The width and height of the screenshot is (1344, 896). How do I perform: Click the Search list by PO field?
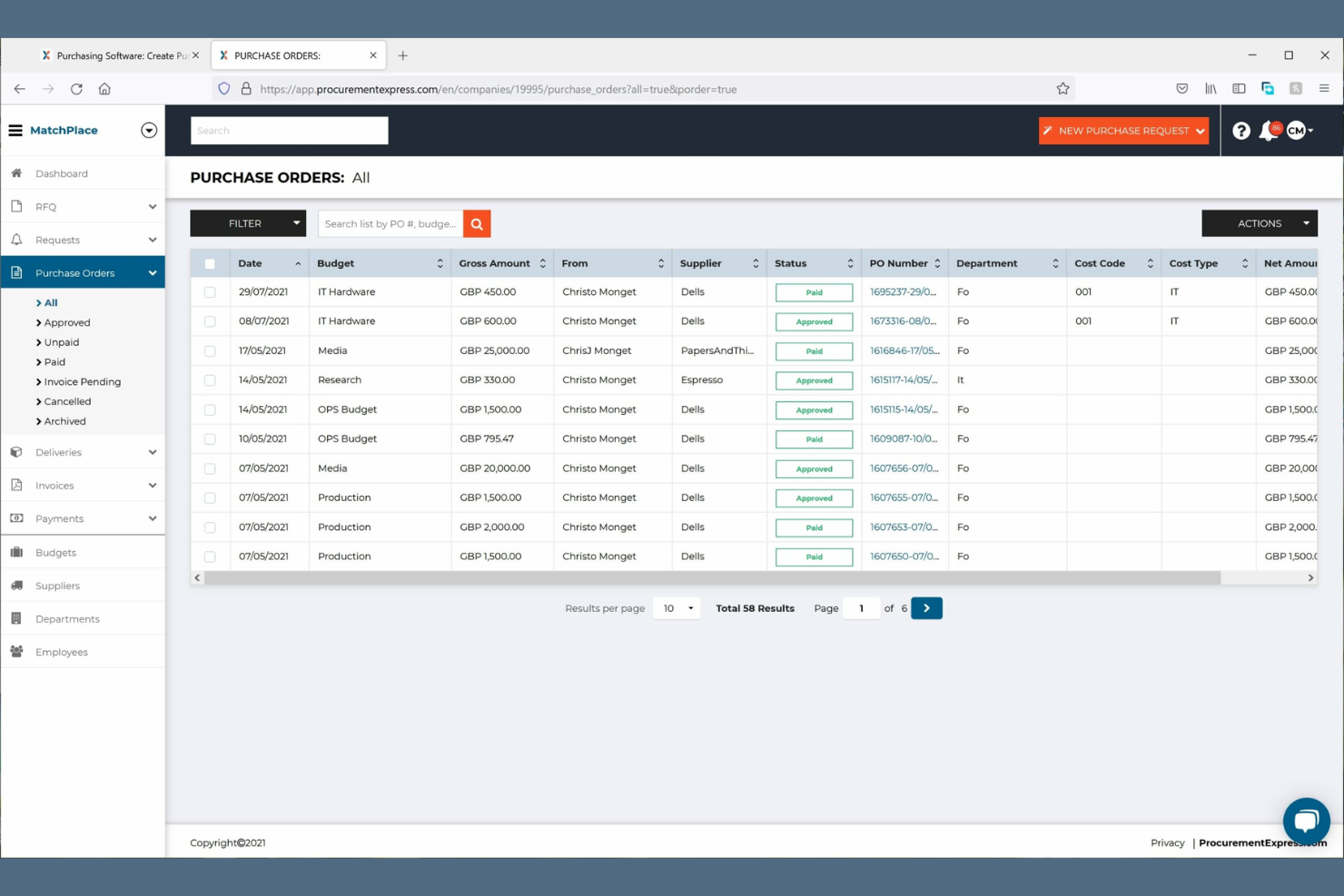click(390, 223)
